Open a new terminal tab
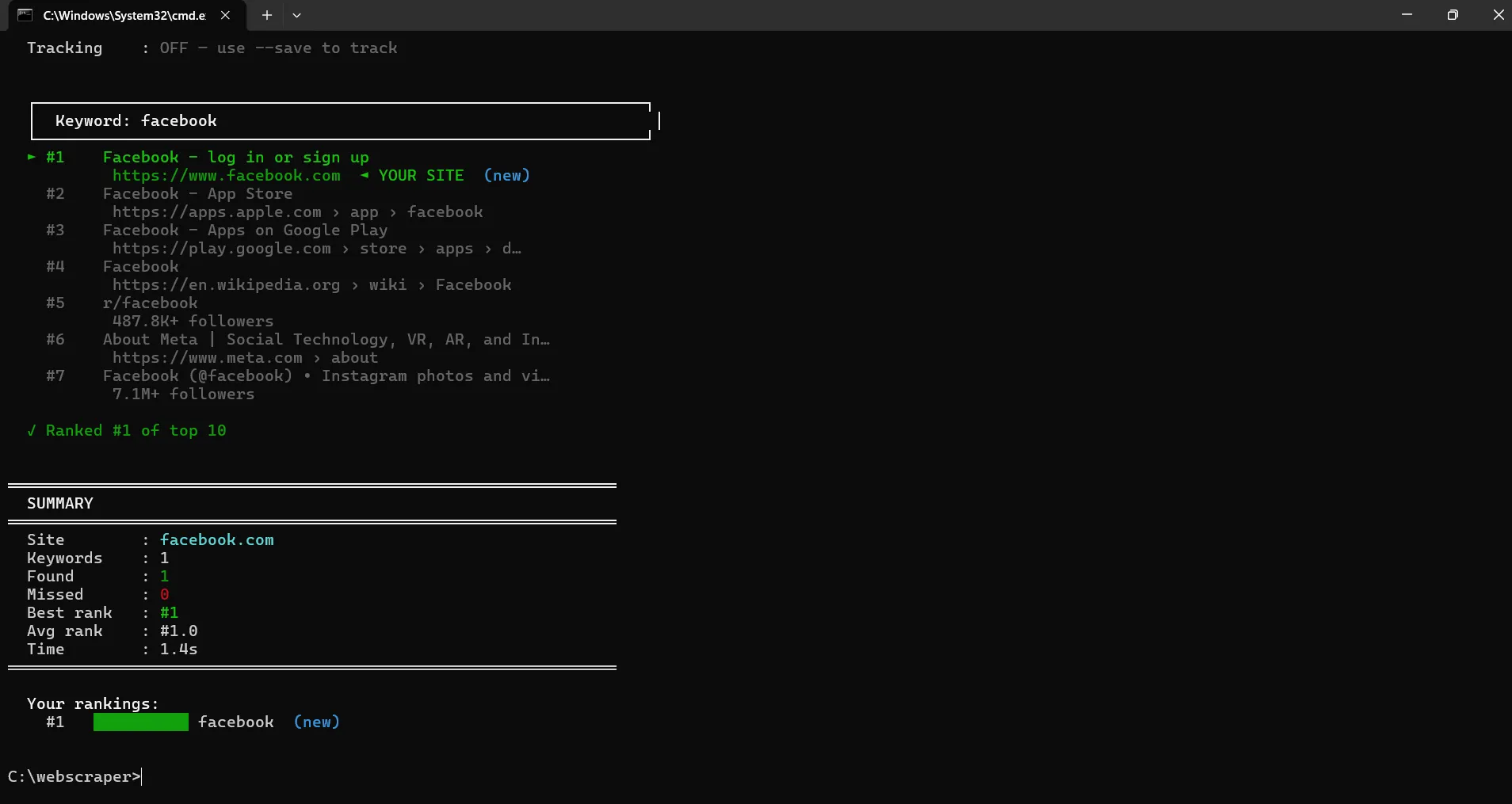Screen dimensions: 1512x804 (267, 15)
